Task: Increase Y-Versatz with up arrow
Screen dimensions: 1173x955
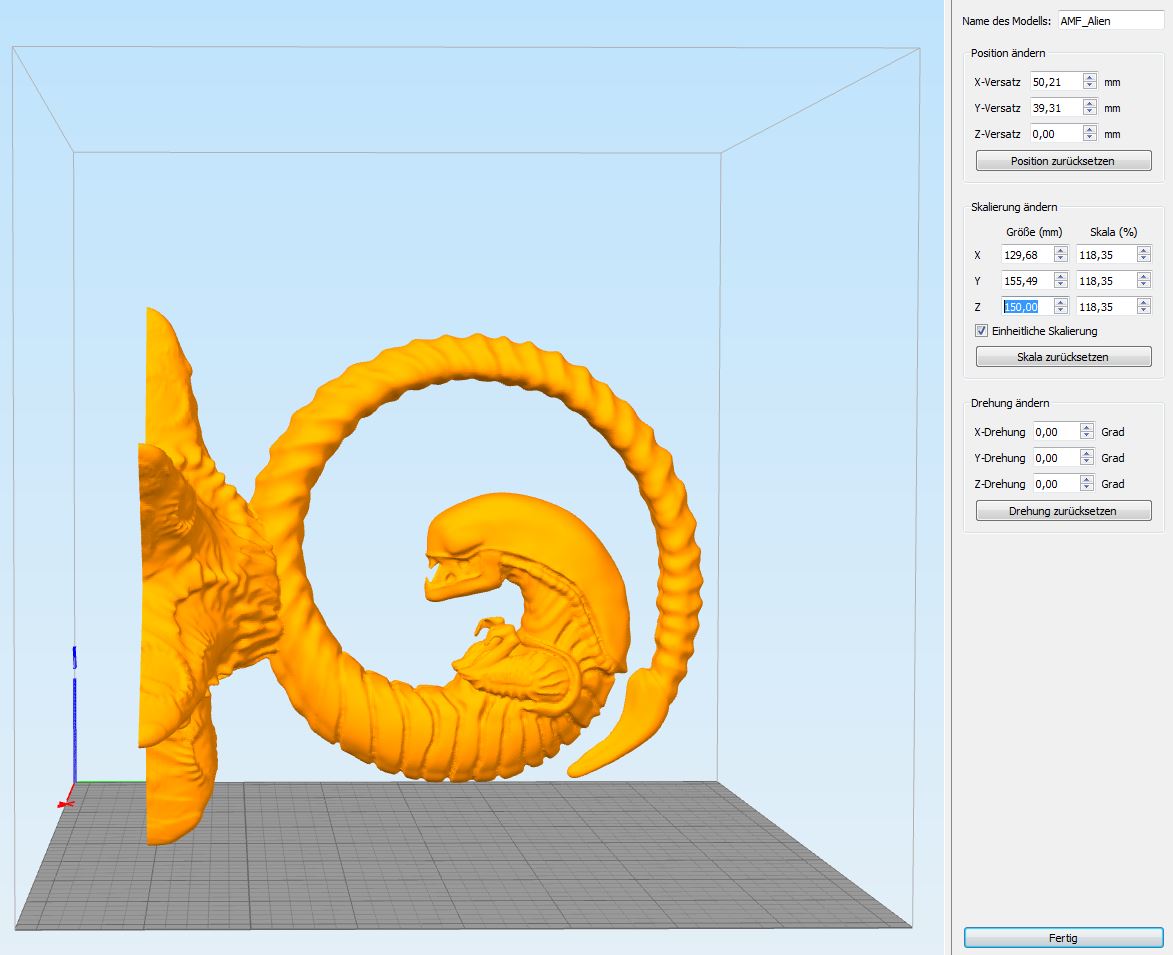Action: pyautogui.click(x=1090, y=103)
